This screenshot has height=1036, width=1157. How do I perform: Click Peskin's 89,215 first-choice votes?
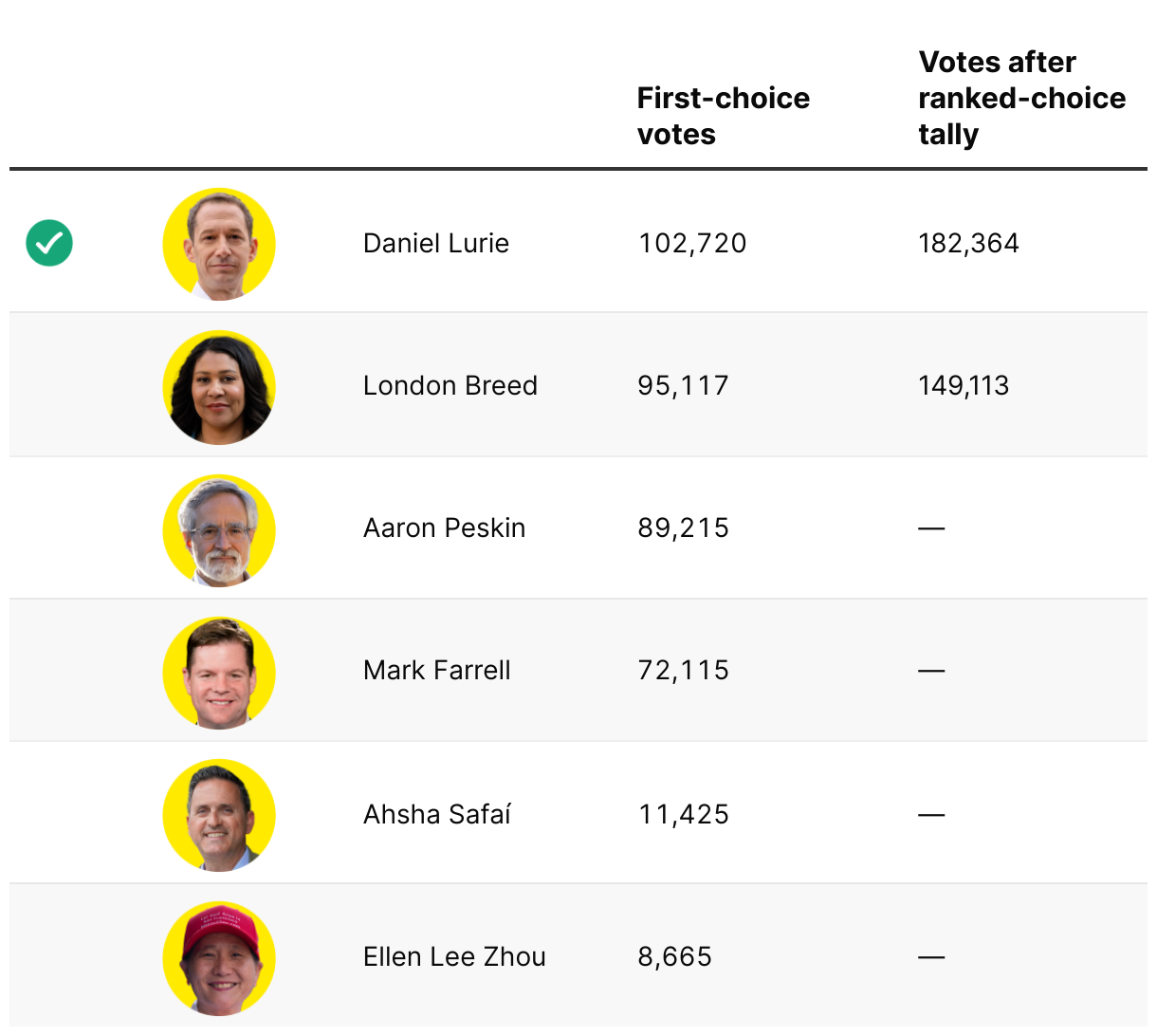point(684,528)
